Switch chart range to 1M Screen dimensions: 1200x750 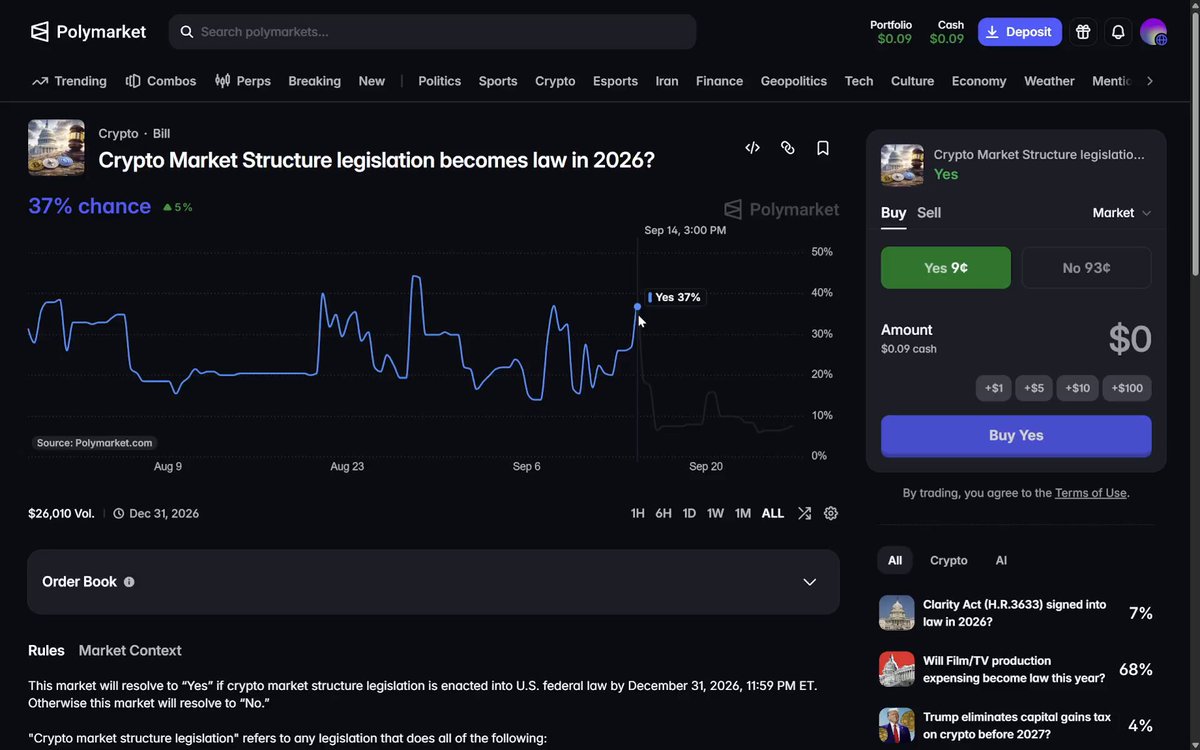pos(743,513)
